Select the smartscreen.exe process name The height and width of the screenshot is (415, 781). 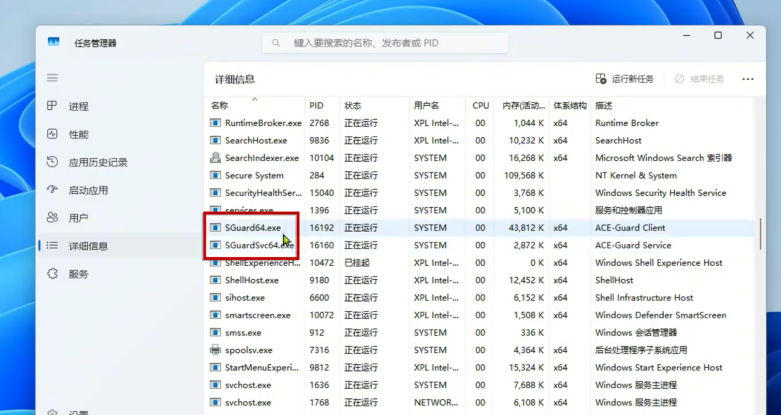pyautogui.click(x=258, y=315)
